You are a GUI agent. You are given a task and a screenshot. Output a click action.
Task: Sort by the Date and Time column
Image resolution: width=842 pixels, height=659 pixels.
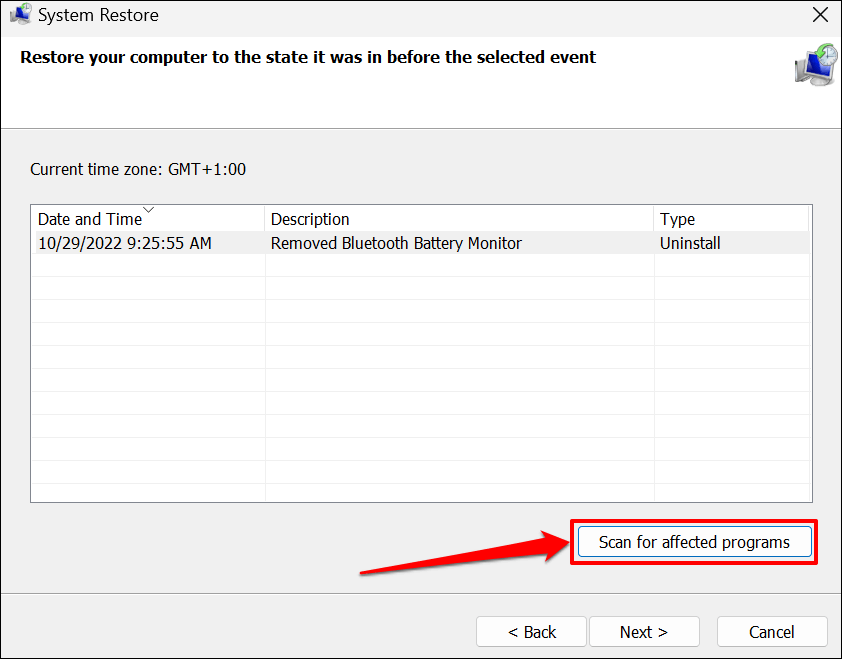(x=90, y=219)
